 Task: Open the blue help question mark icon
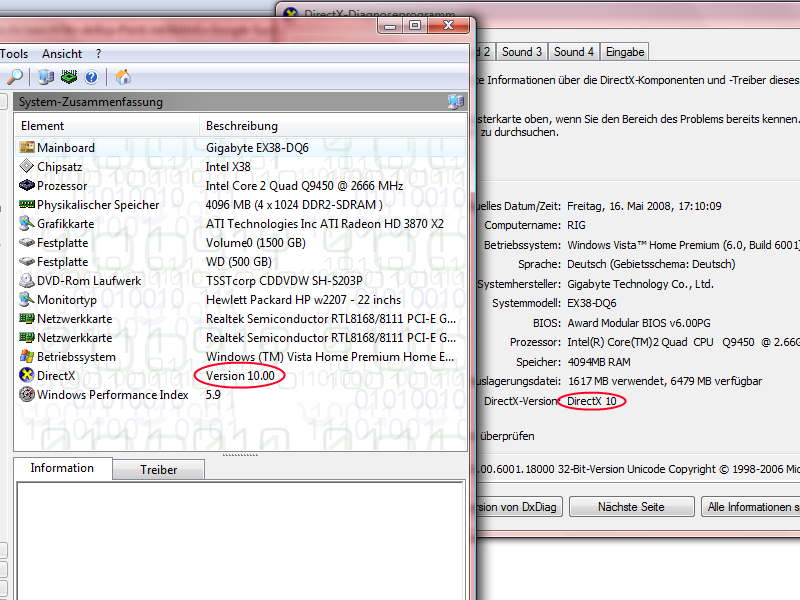click(x=91, y=77)
